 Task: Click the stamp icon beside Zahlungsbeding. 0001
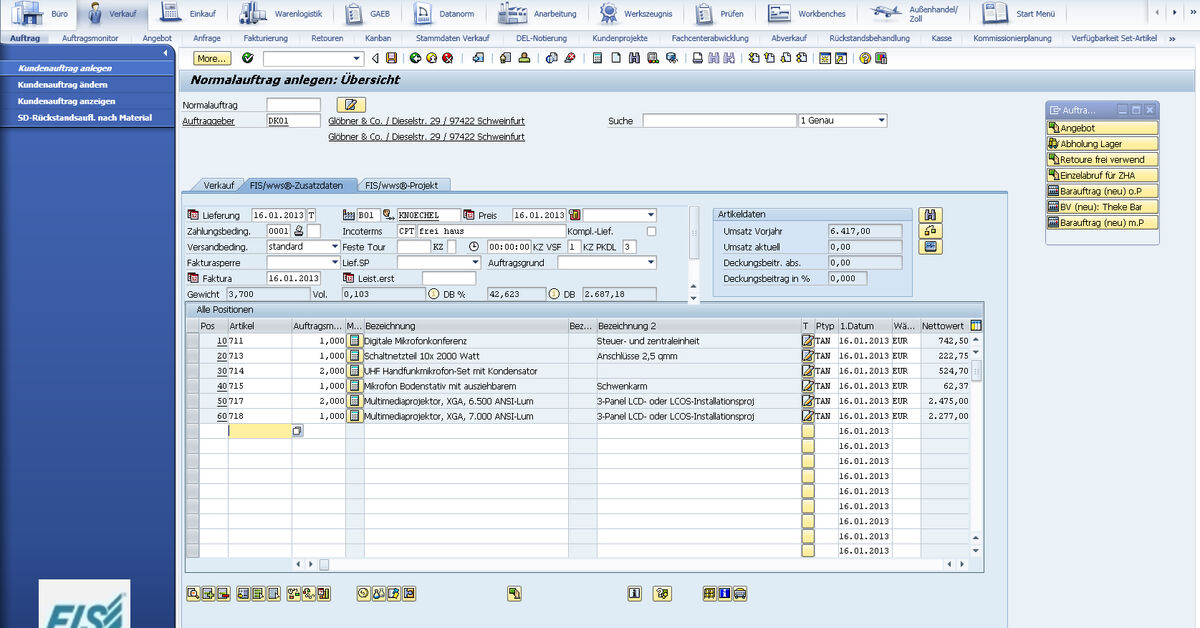coord(298,231)
